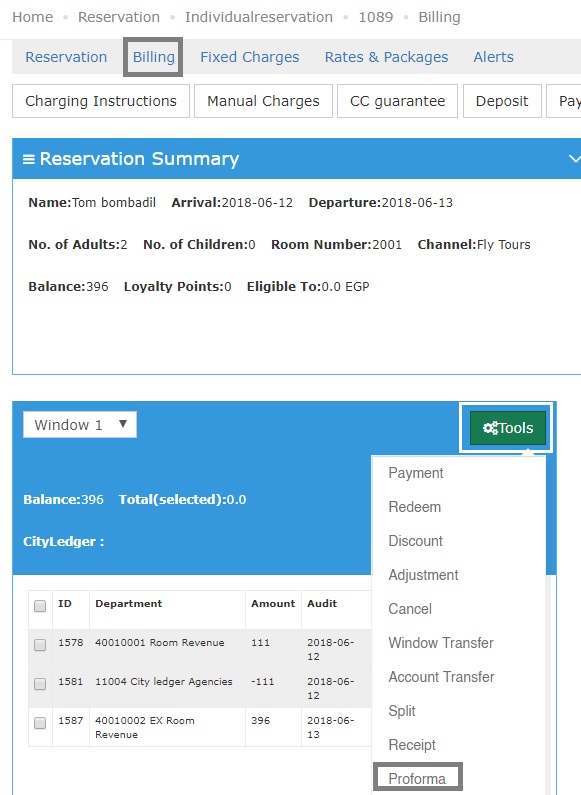Click the 1089 breadcrumb link
The image size is (581, 795).
(x=376, y=17)
